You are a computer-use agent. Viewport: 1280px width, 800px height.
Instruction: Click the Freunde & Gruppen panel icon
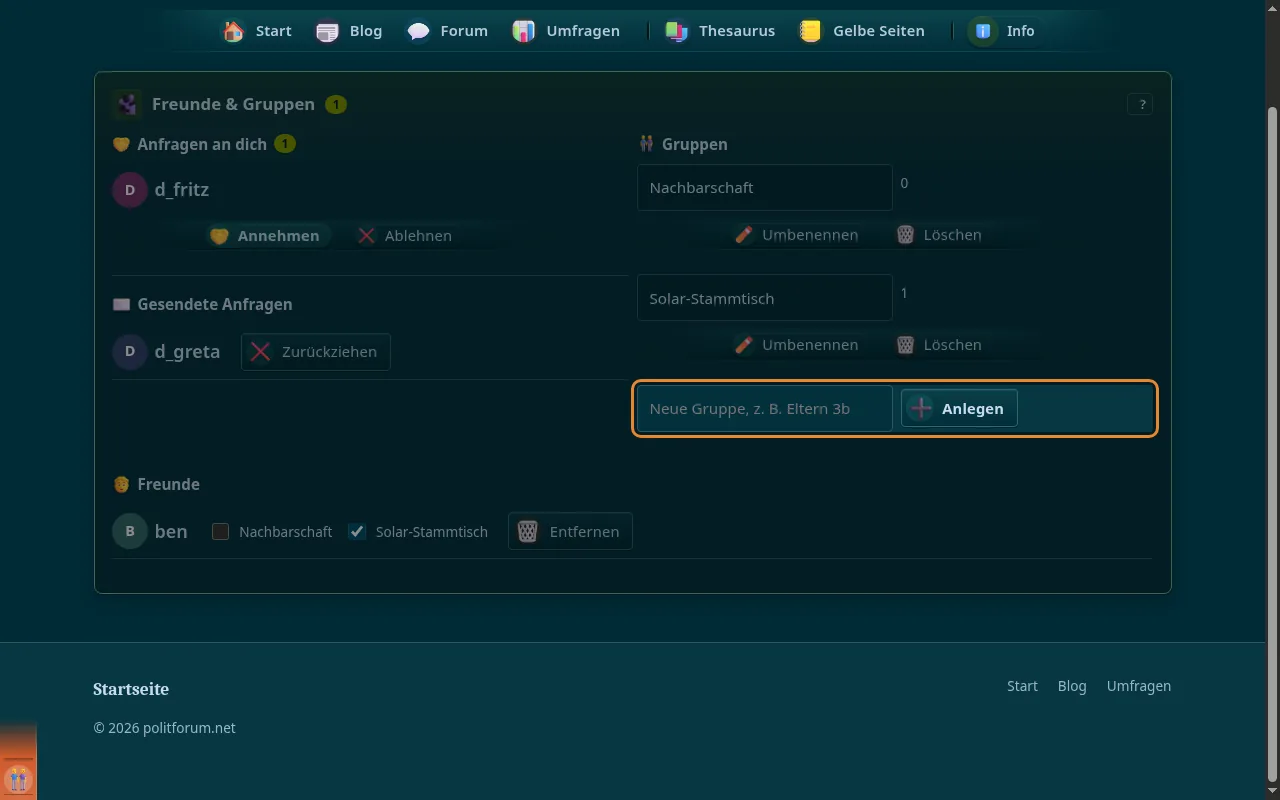pyautogui.click(x=127, y=104)
